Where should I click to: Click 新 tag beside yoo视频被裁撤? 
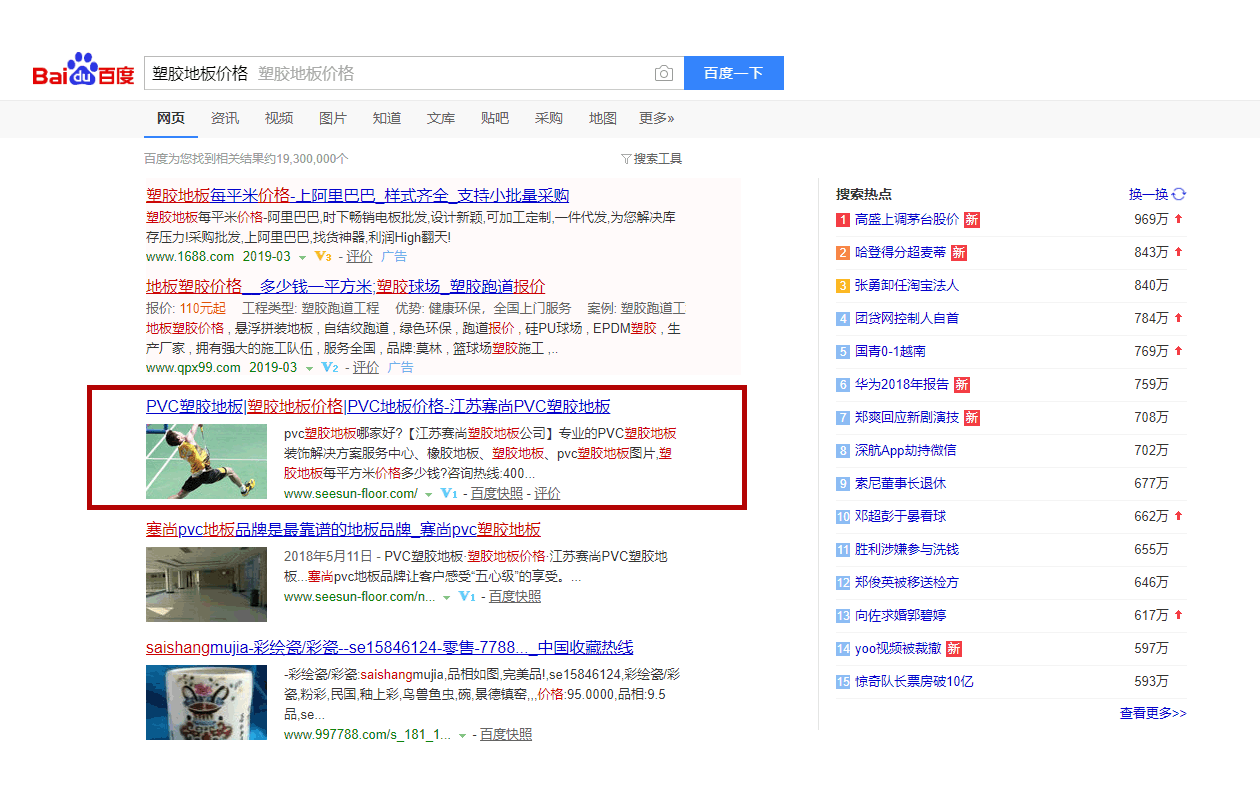point(954,648)
